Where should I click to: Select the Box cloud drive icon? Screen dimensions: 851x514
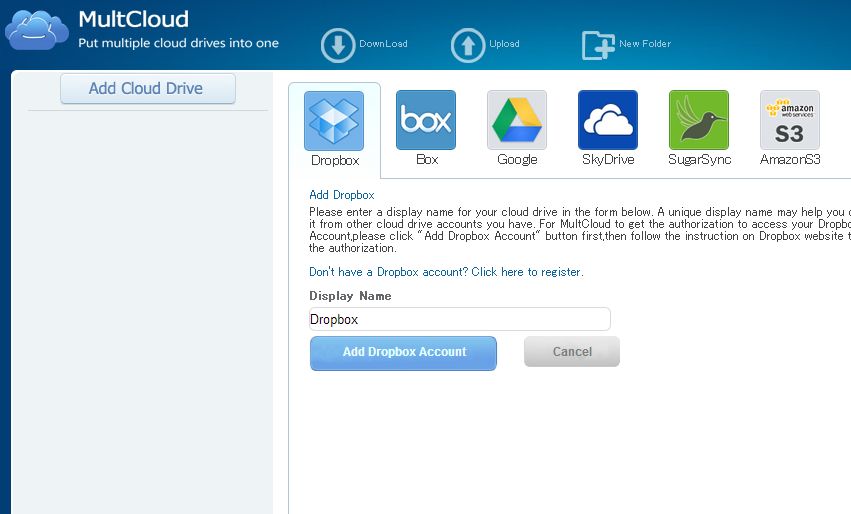(x=426, y=120)
